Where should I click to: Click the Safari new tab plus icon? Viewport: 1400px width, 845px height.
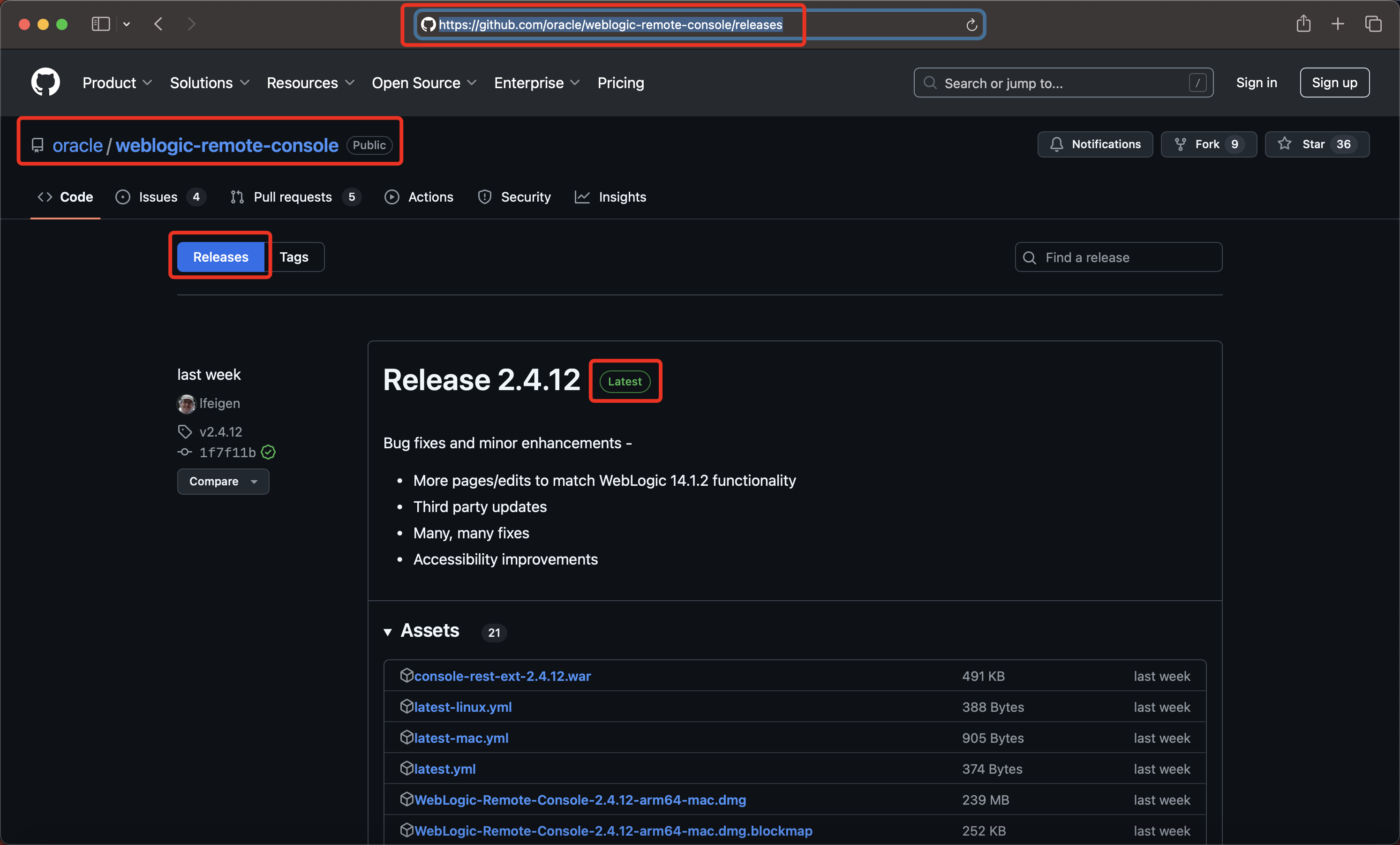[1338, 24]
